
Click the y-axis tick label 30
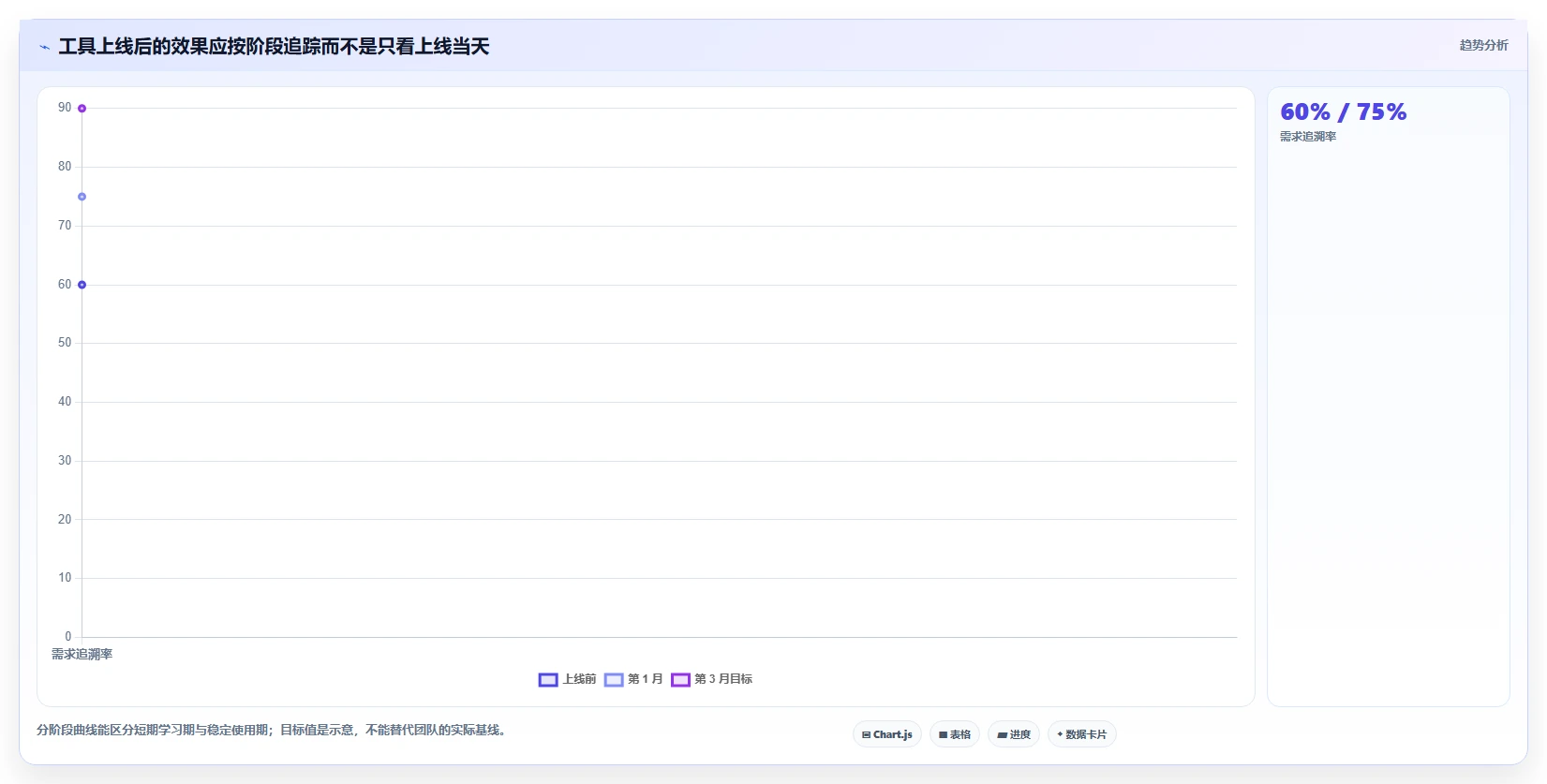65,461
